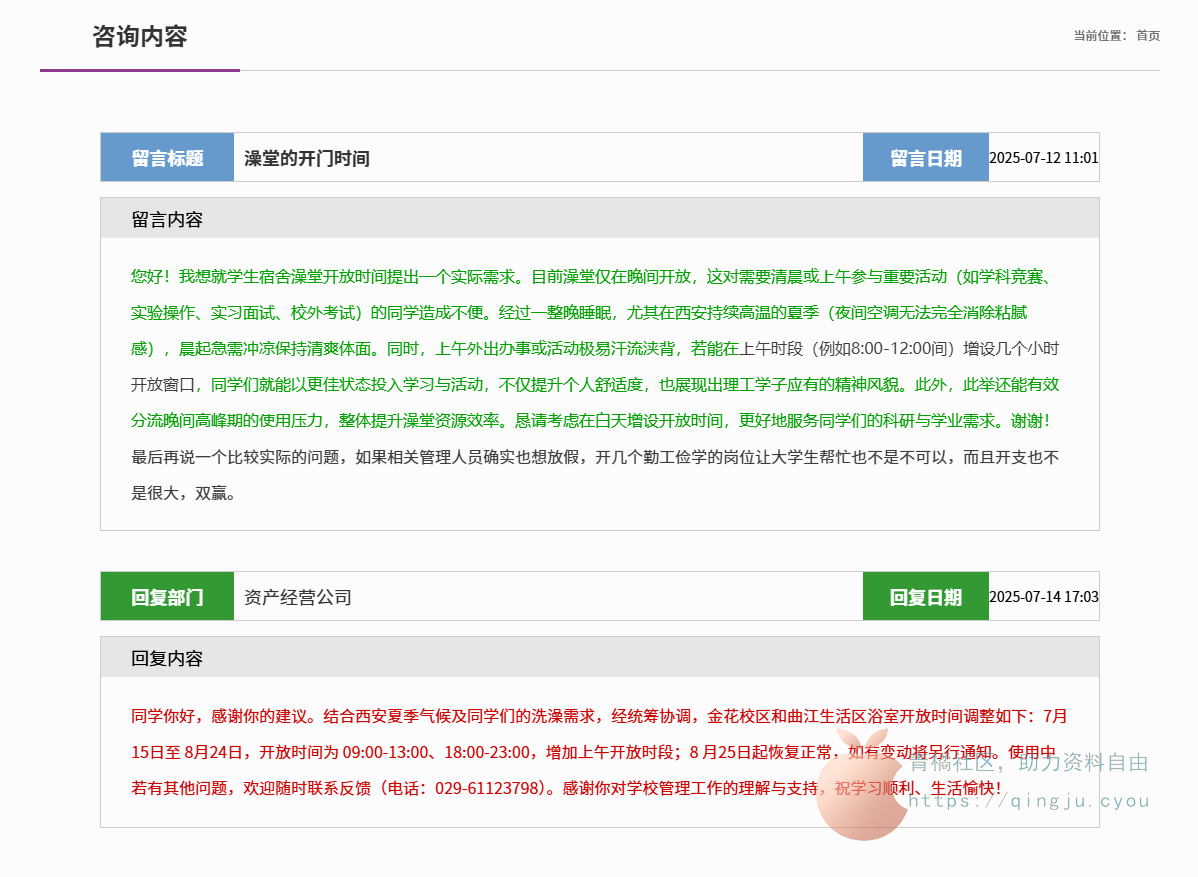The image size is (1198, 877).
Task: Click the green 回复部门 label
Action: [x=167, y=597]
